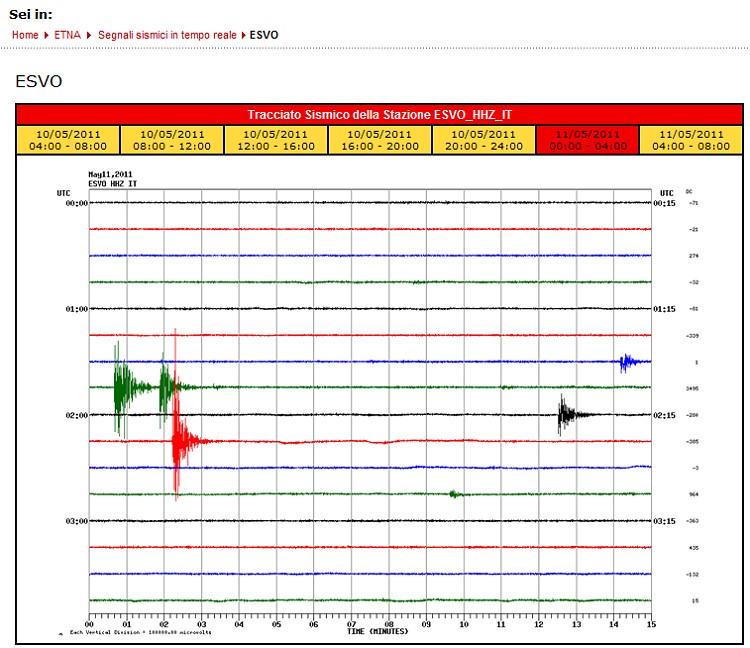Click the blue seismic event near minute 14

tap(628, 362)
